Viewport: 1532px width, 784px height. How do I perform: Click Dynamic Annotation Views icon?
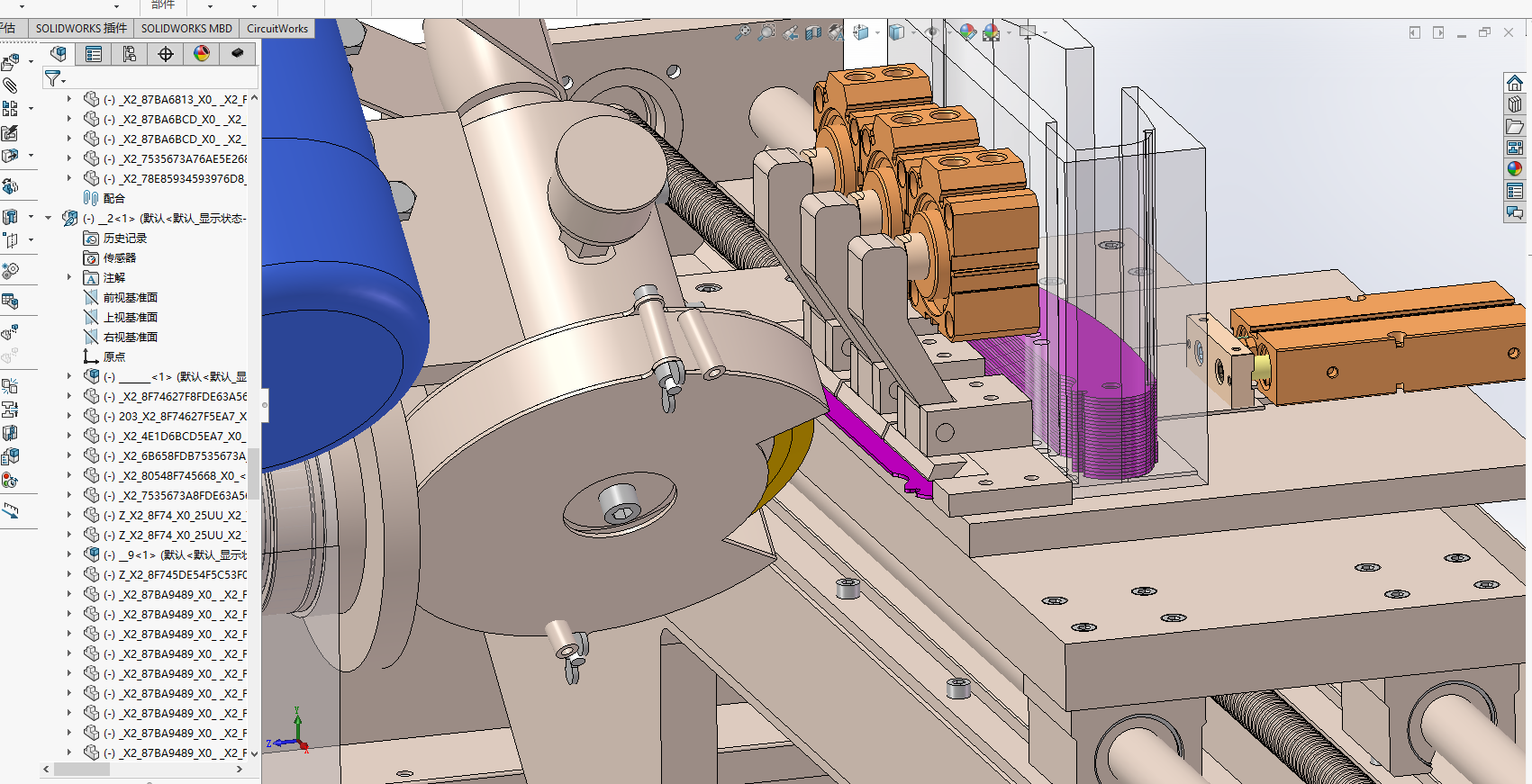click(837, 32)
